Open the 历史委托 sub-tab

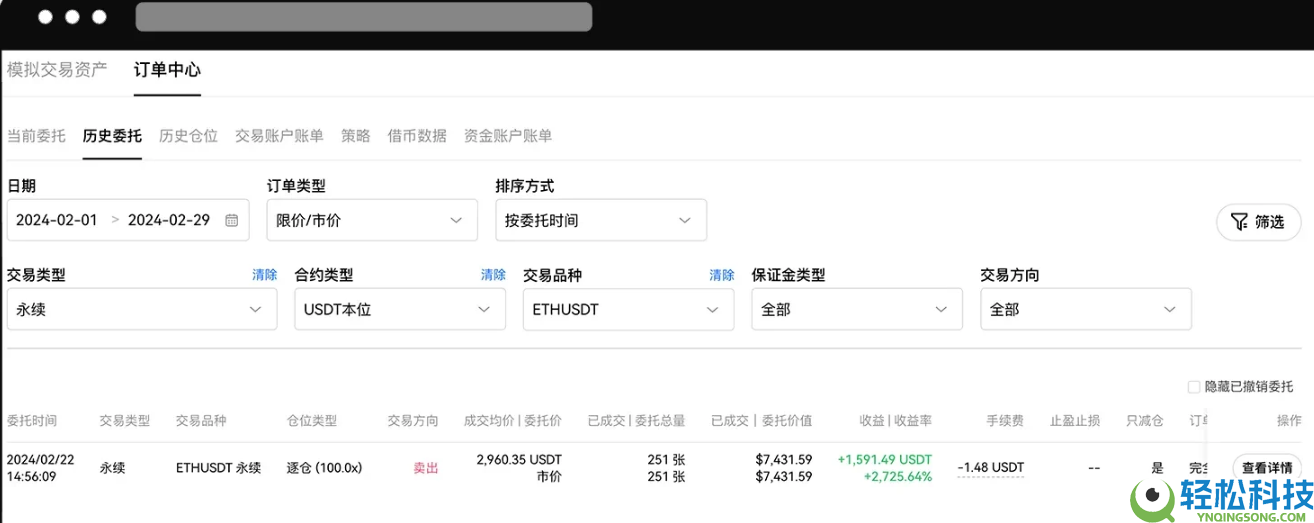pyautogui.click(x=112, y=136)
